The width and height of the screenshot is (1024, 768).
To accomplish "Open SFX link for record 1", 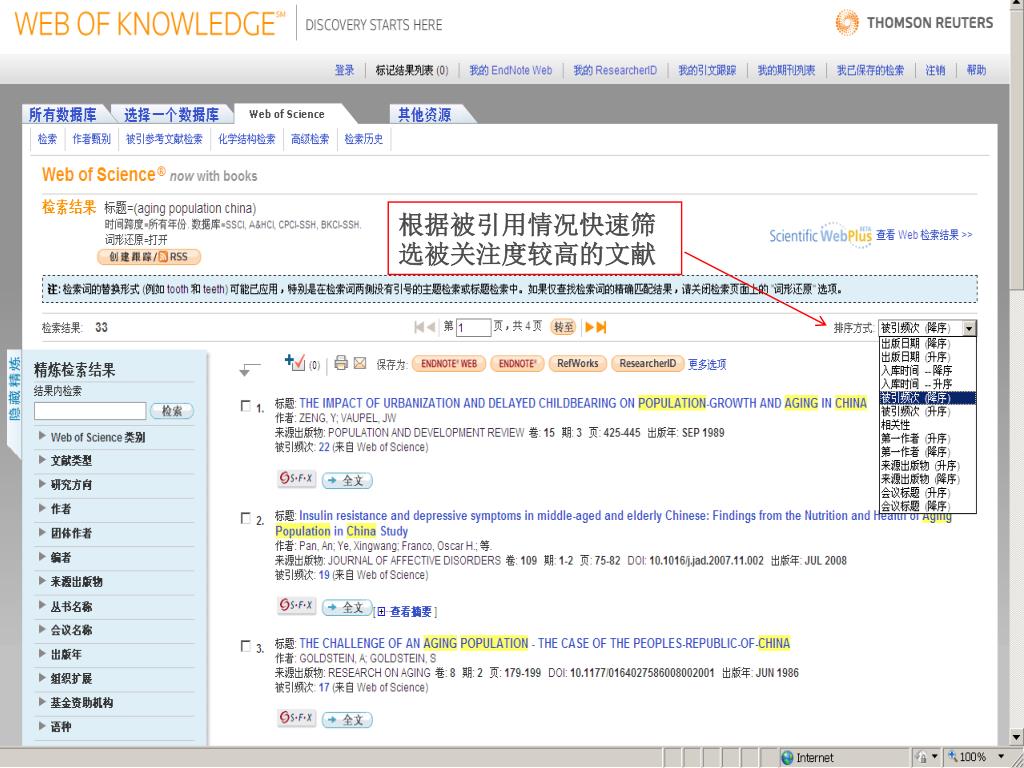I will pos(296,479).
